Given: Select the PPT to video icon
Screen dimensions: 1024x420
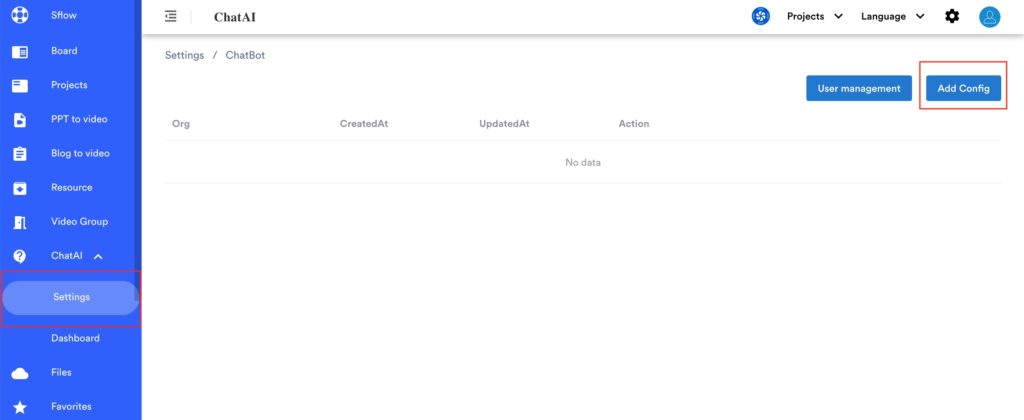Looking at the screenshot, I should coord(20,120).
